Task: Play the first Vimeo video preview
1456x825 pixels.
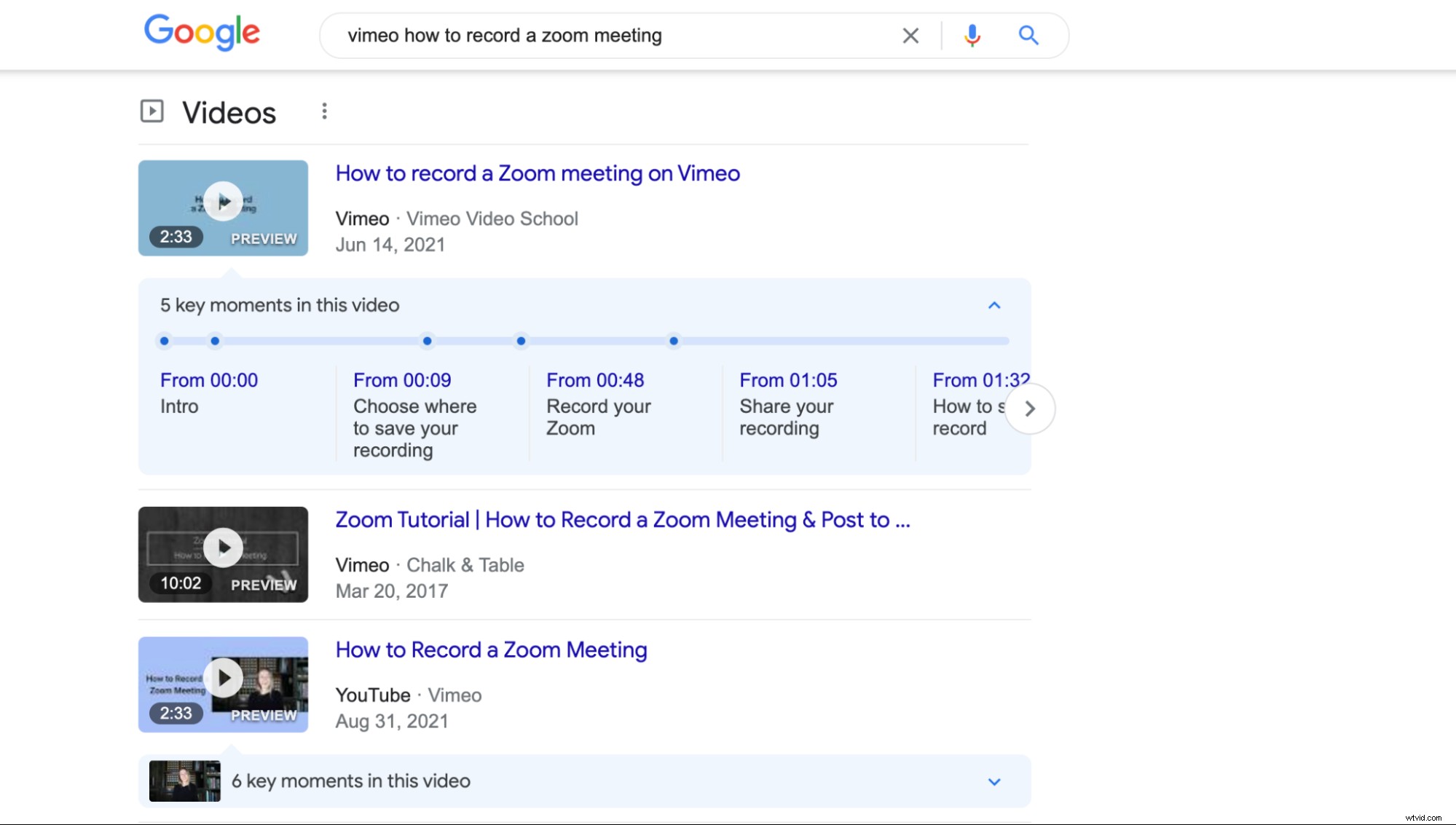Action: coord(223,202)
